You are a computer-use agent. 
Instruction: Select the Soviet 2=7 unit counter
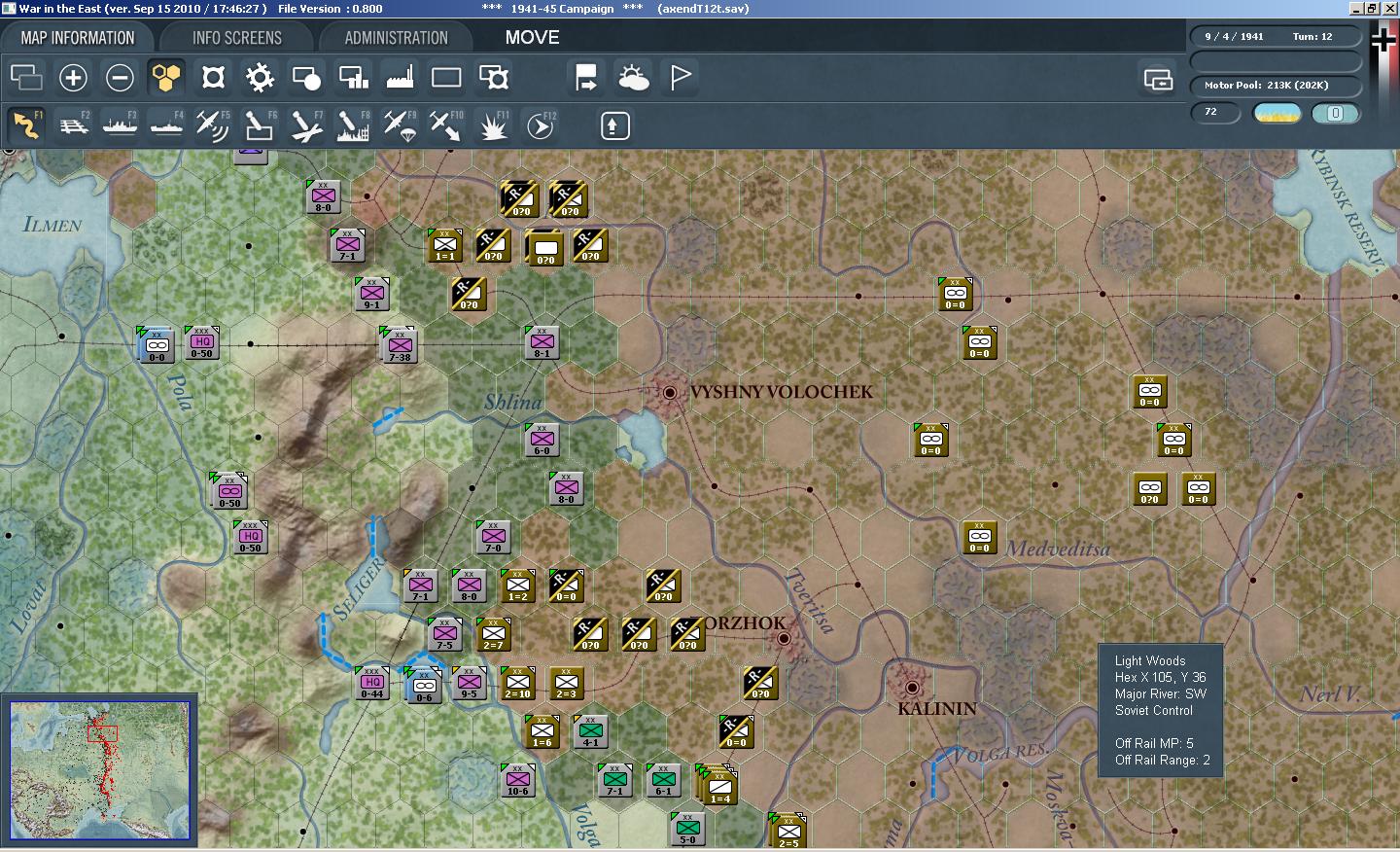[494, 634]
